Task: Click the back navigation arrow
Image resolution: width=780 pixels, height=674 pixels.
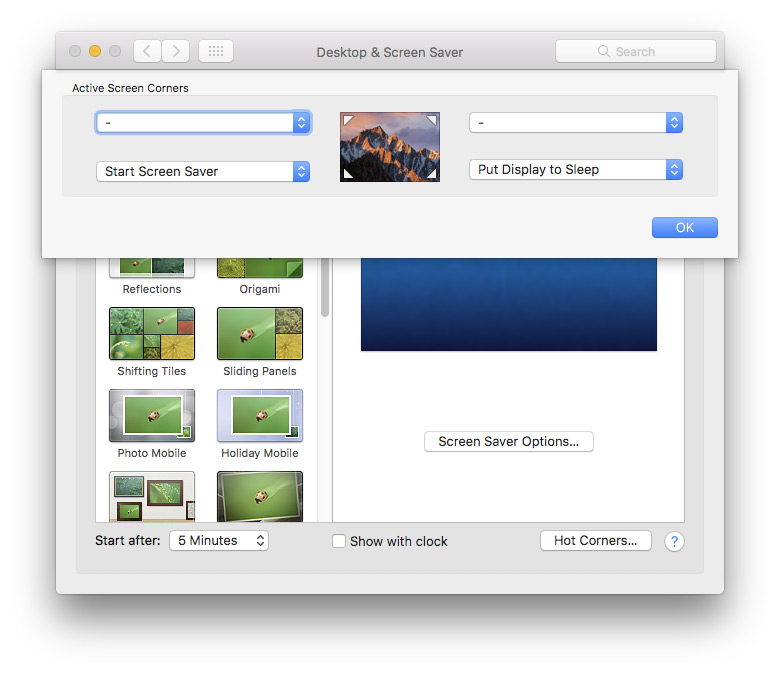Action: pos(147,51)
